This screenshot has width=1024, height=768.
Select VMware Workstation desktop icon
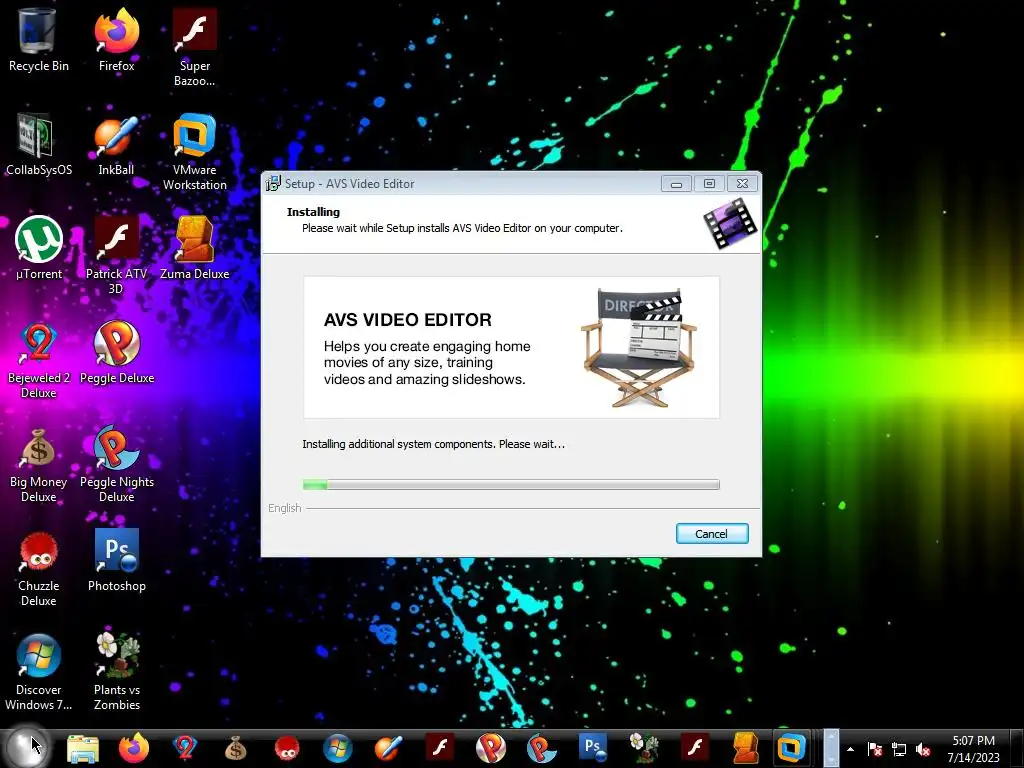[x=195, y=152]
